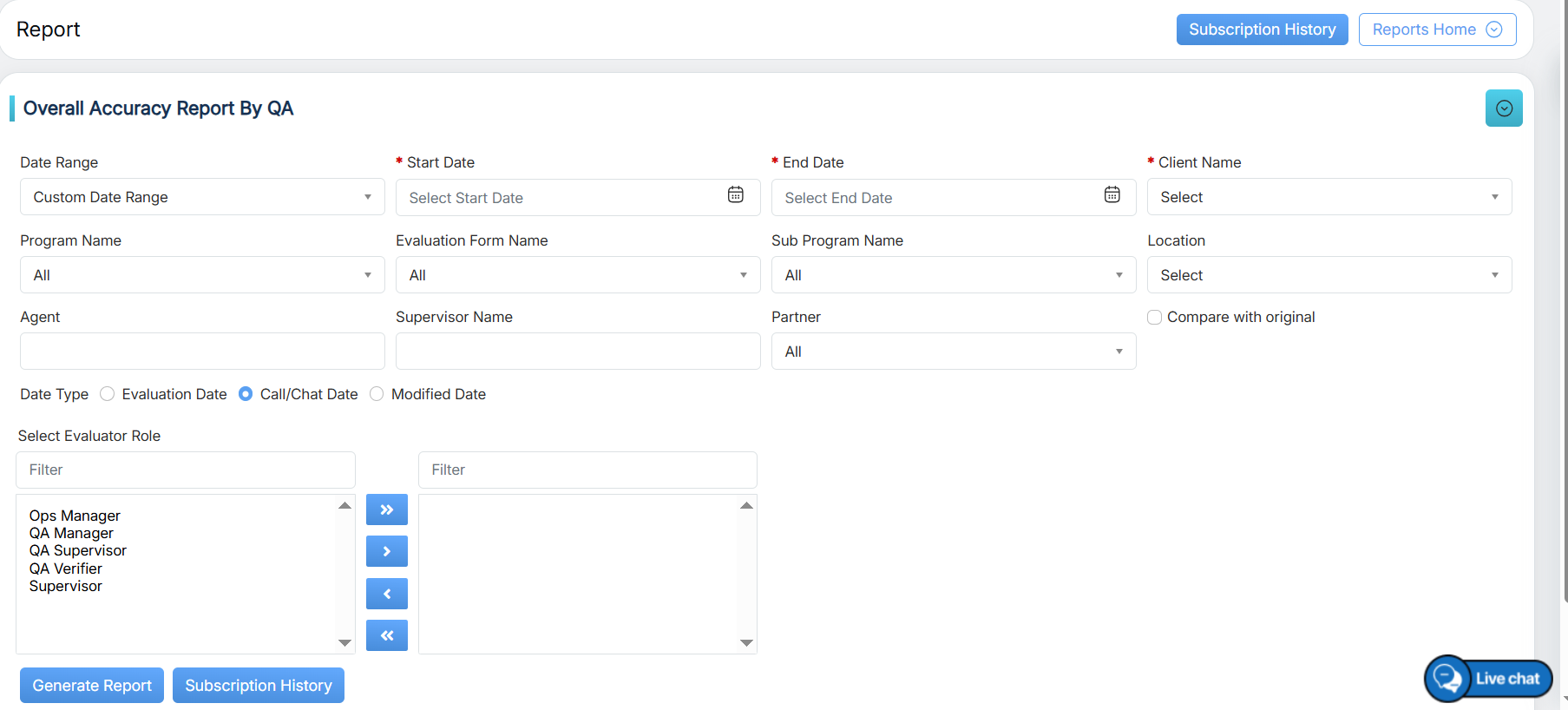Collapse the Overall Accuracy Report panel
This screenshot has height=710, width=1568.
(x=1504, y=108)
